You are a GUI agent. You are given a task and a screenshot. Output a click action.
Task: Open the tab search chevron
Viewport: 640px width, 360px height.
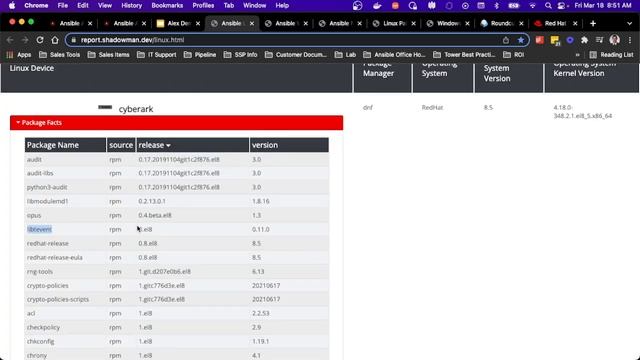tap(629, 24)
